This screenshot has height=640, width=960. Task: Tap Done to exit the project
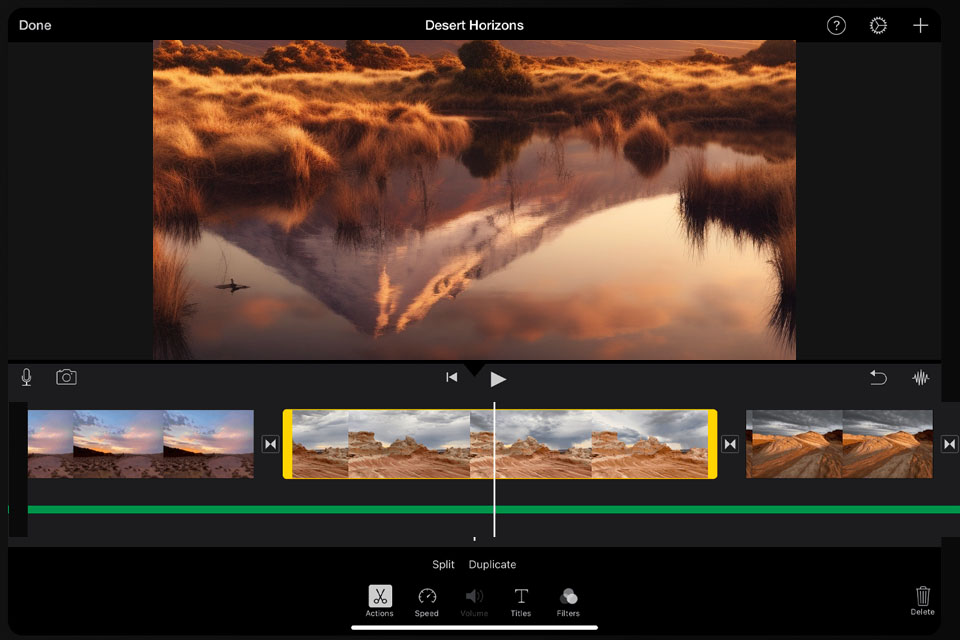[x=35, y=25]
